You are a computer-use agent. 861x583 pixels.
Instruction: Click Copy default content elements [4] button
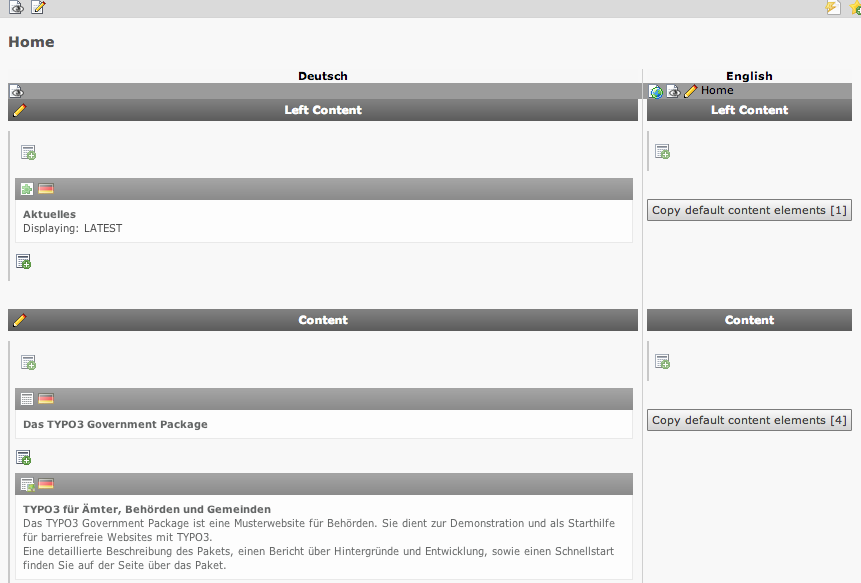(749, 421)
